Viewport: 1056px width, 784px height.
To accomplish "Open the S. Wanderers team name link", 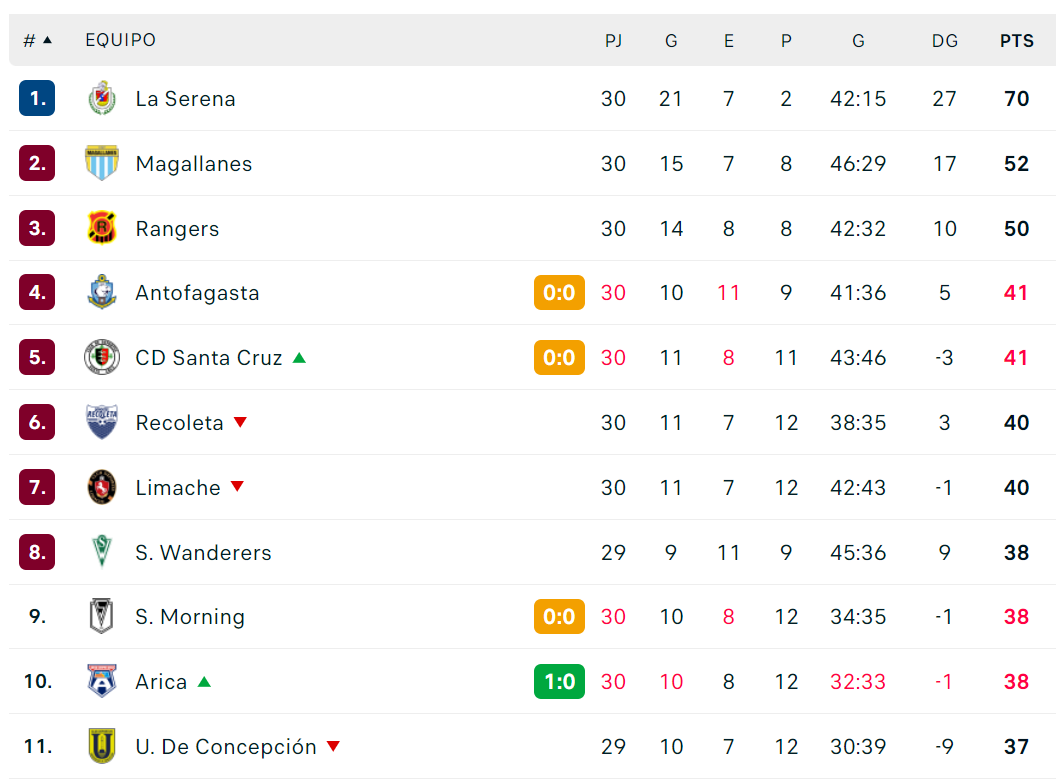I will (203, 552).
